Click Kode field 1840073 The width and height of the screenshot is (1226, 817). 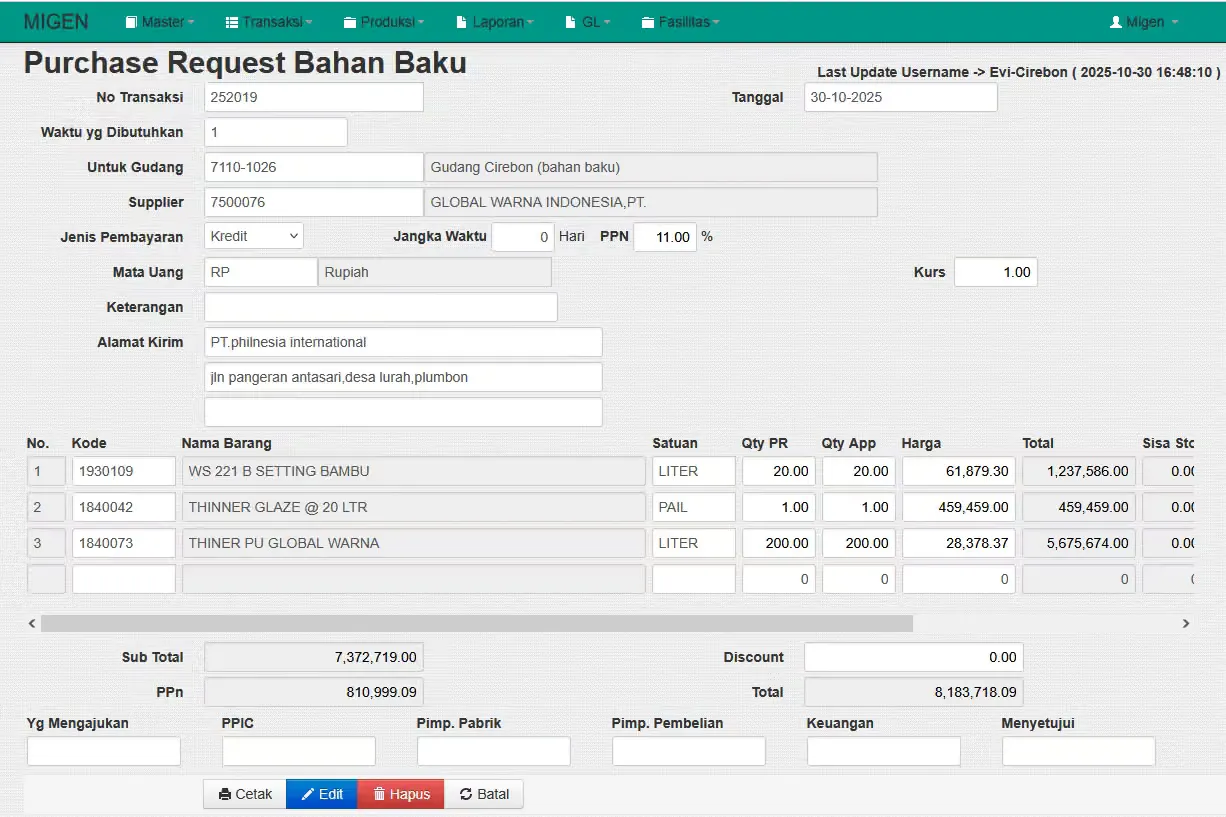[x=124, y=543]
